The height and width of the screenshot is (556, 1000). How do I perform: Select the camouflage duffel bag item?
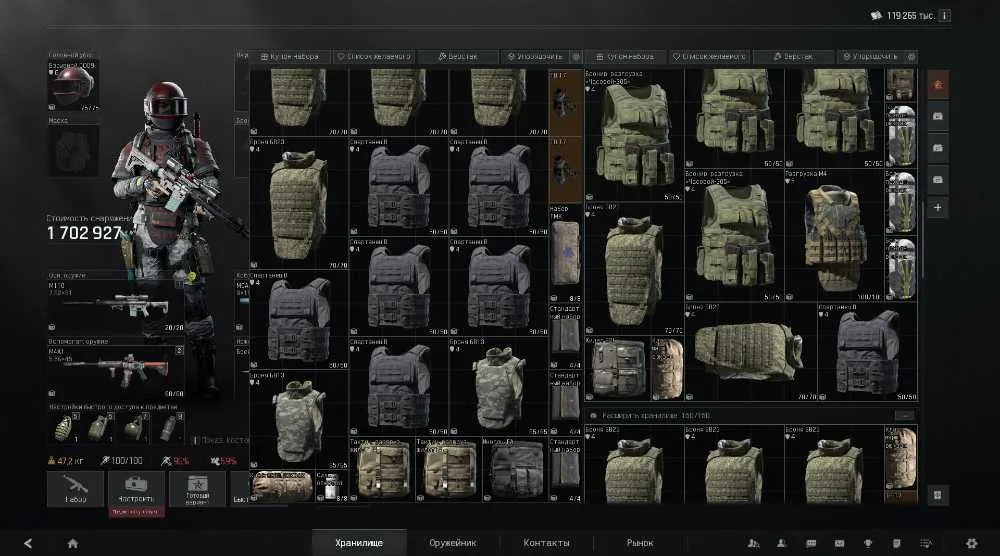283,486
